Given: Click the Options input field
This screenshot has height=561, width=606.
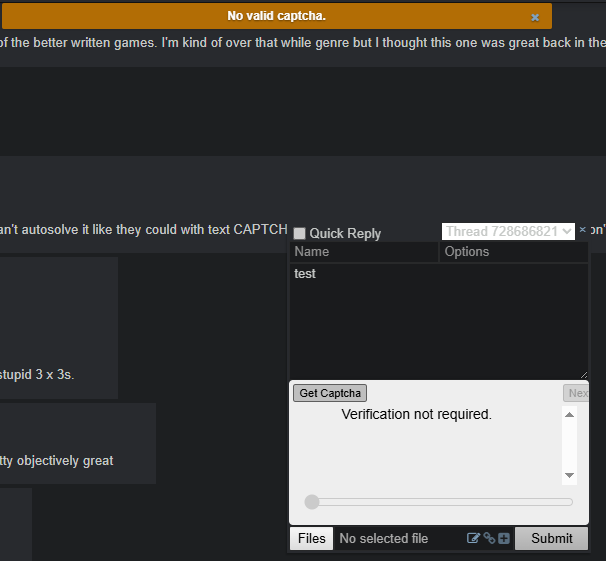Looking at the screenshot, I should (x=514, y=252).
